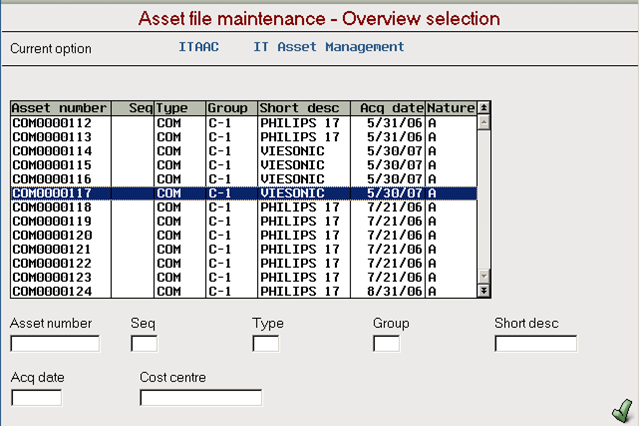Focus the Cost centre input field
The image size is (640, 426).
click(201, 398)
